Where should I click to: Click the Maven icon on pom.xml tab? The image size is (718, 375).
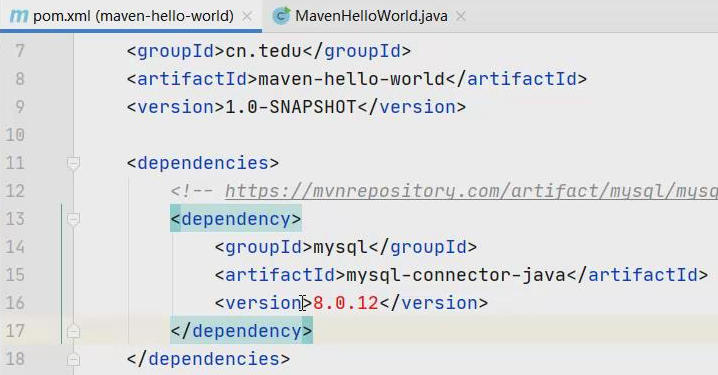[19, 16]
